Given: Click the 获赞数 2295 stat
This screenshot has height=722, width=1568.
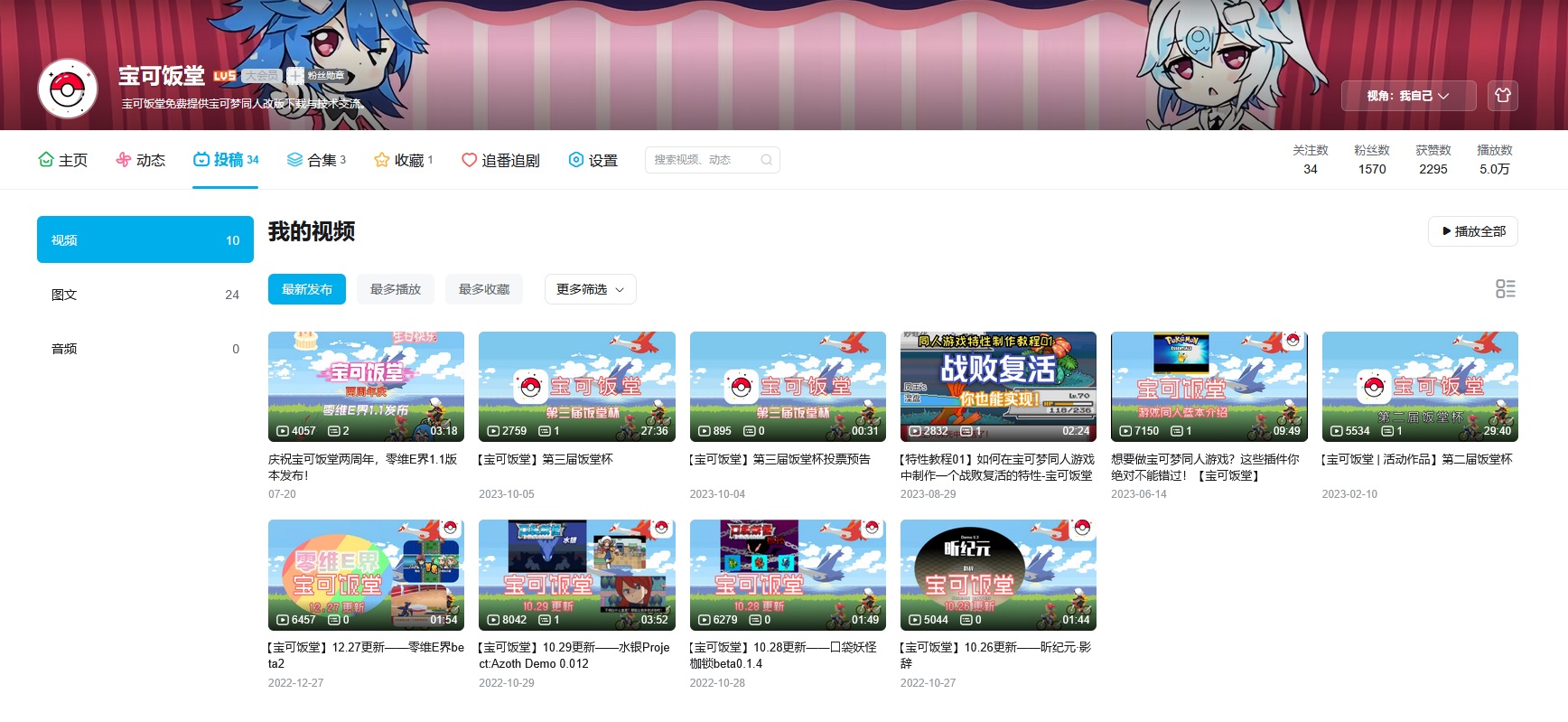Looking at the screenshot, I should tap(1433, 160).
